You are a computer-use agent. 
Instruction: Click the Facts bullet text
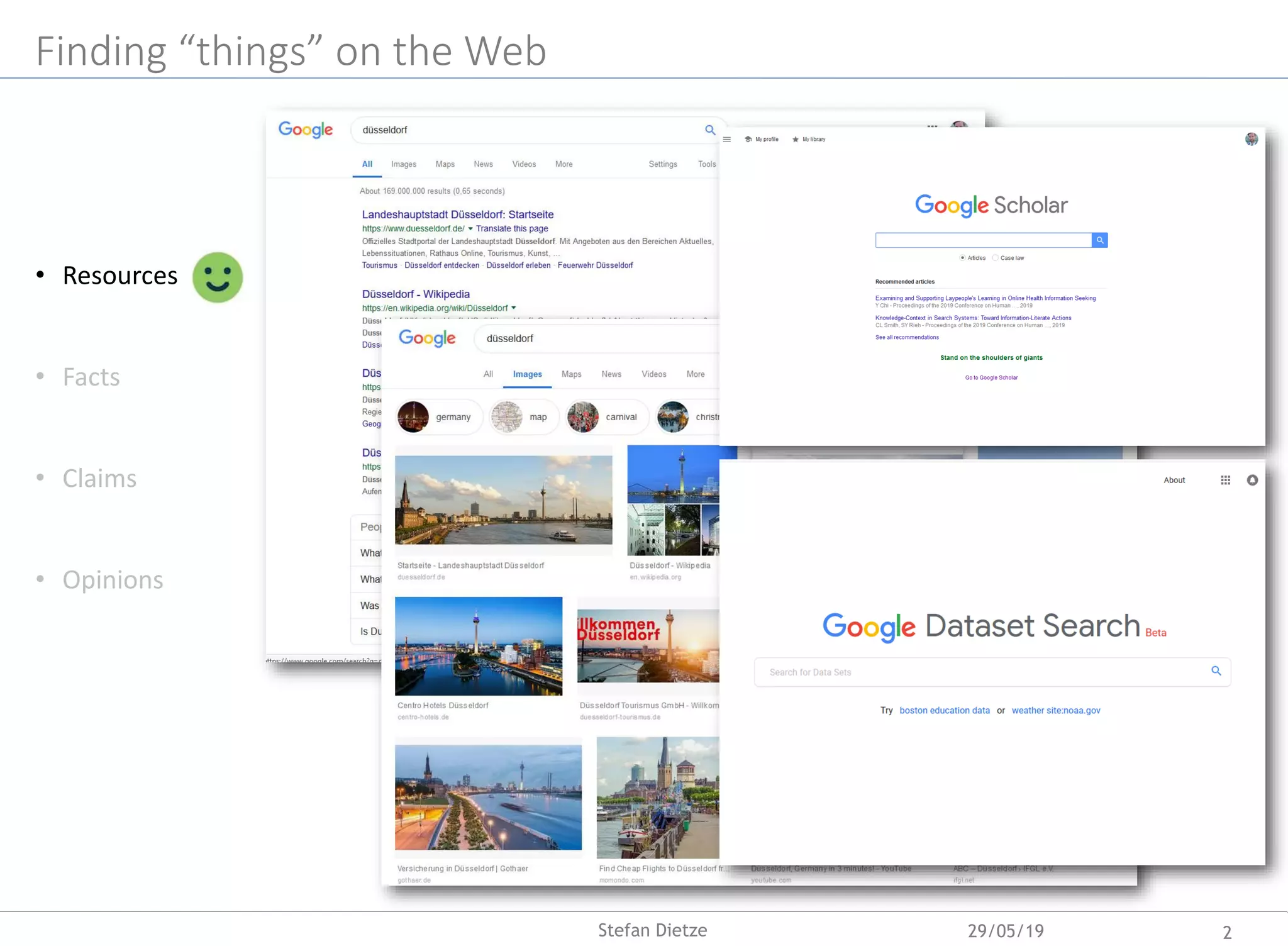(x=91, y=377)
